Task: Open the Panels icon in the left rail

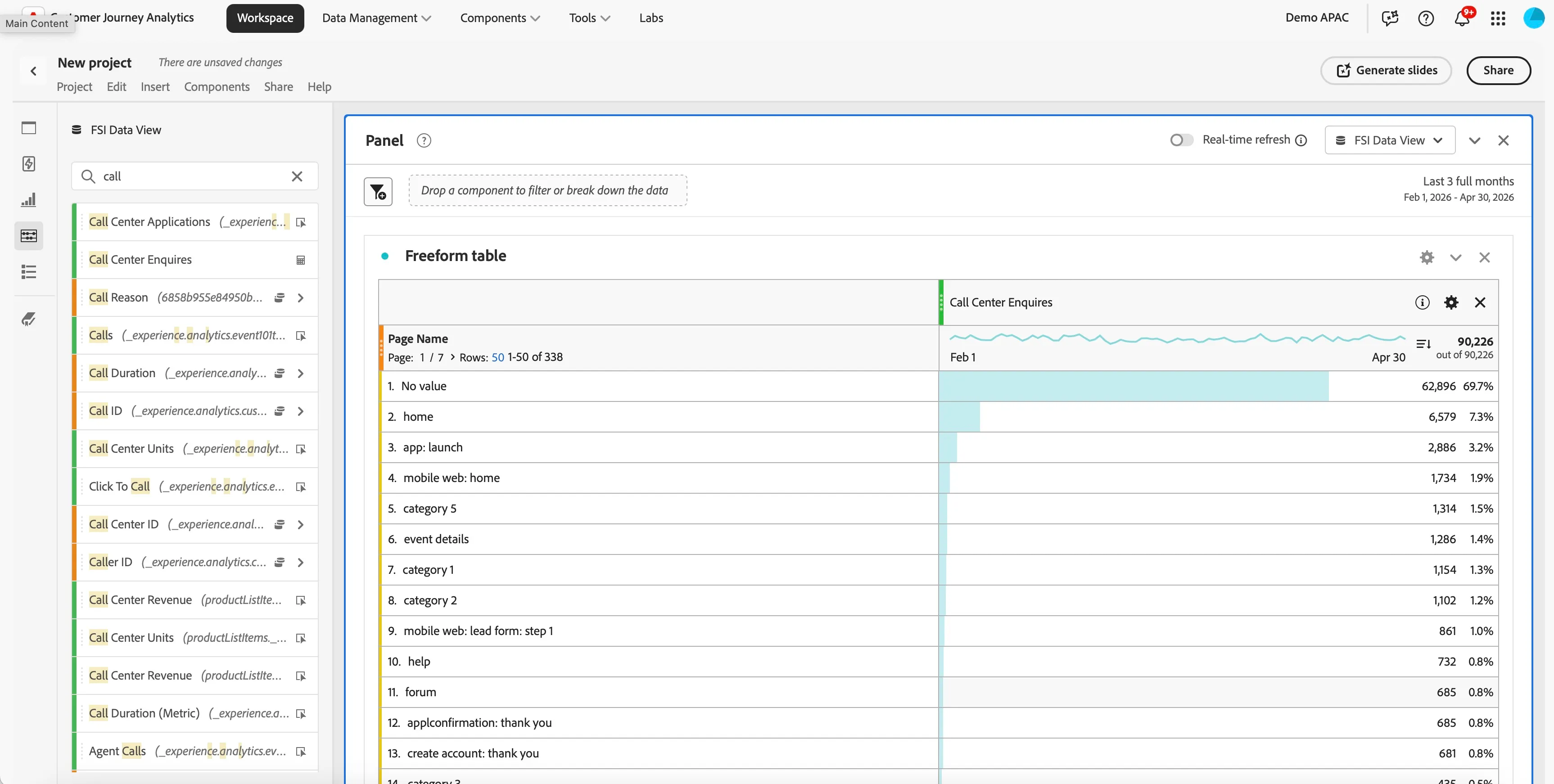Action: [x=28, y=128]
